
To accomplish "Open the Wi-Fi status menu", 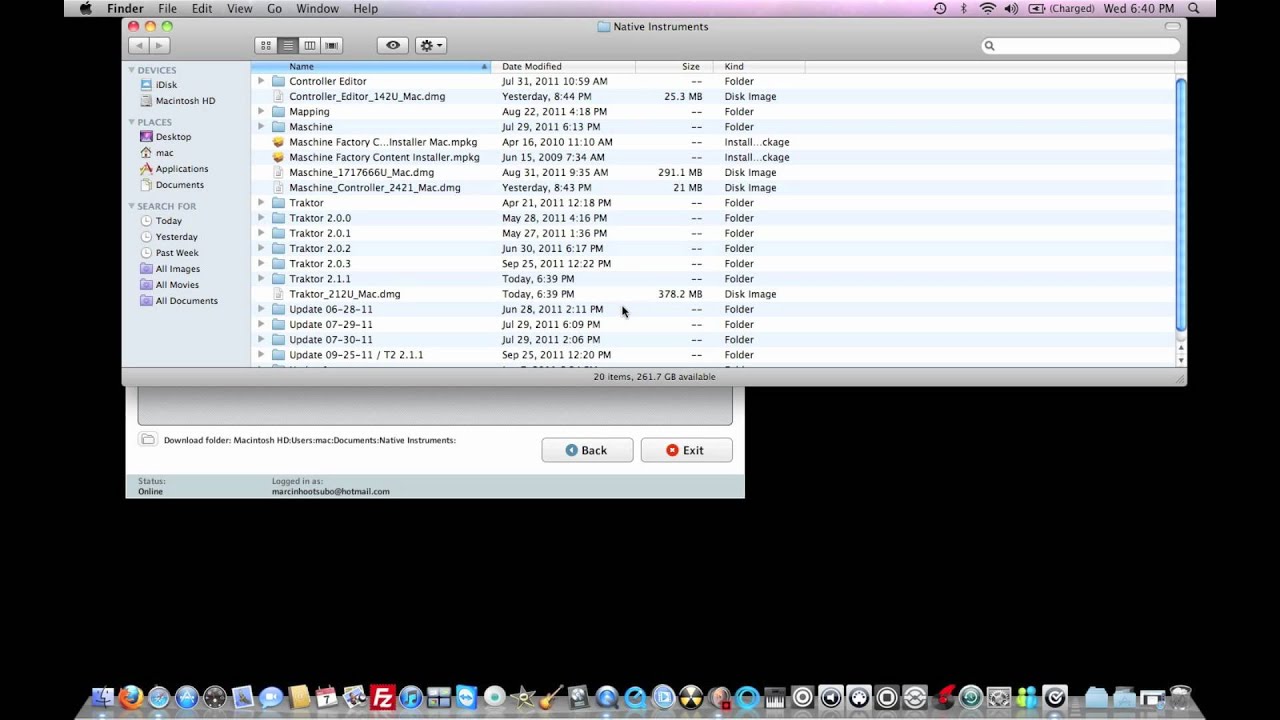I will pos(988,8).
